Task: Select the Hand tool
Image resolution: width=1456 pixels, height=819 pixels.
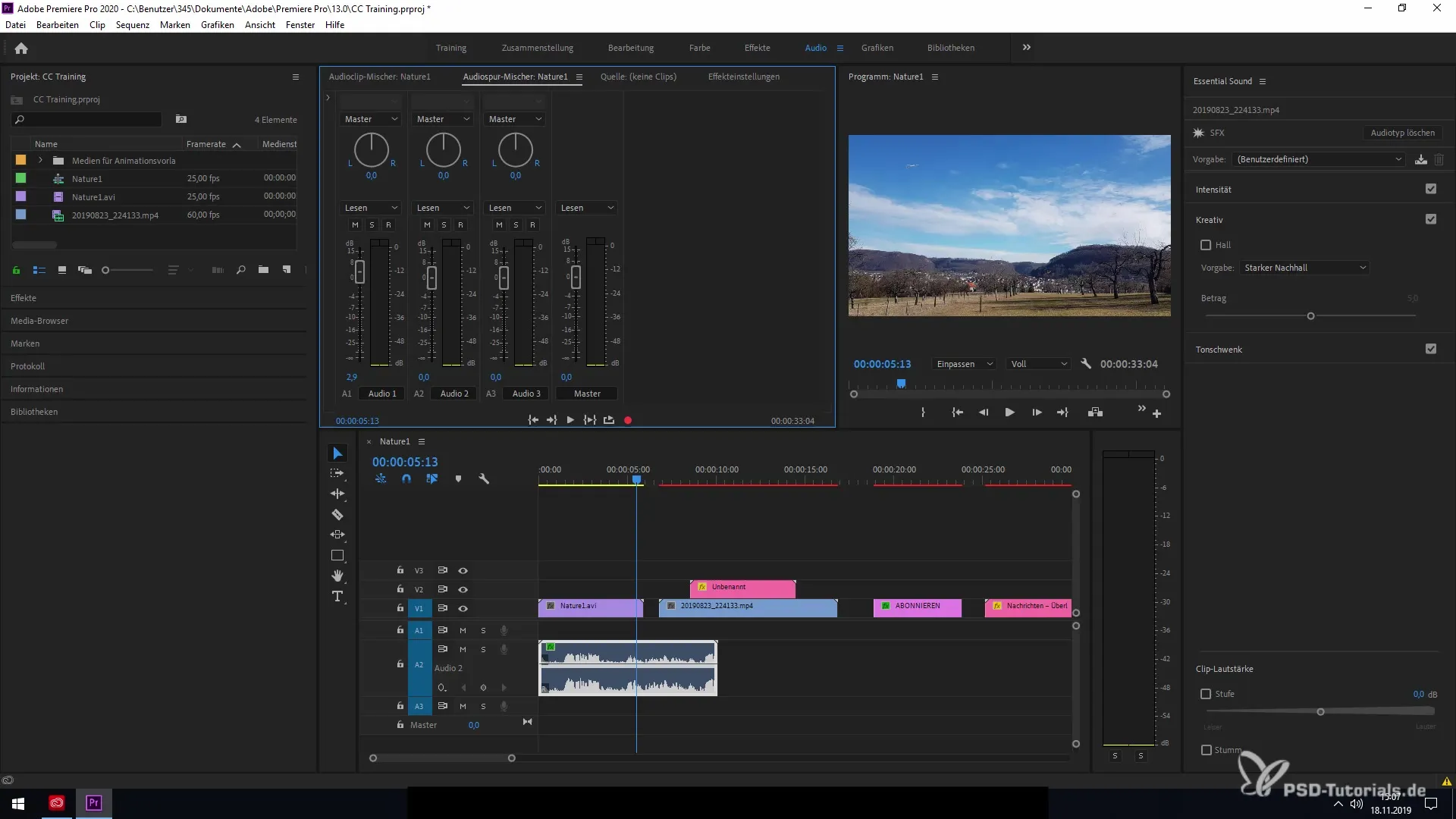Action: (x=337, y=576)
